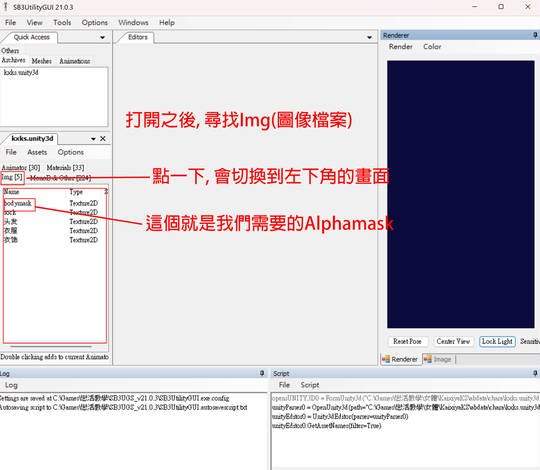Pin the Renderer panel with pushpin icon
This screenshot has height=470, width=540.
(x=535, y=35)
